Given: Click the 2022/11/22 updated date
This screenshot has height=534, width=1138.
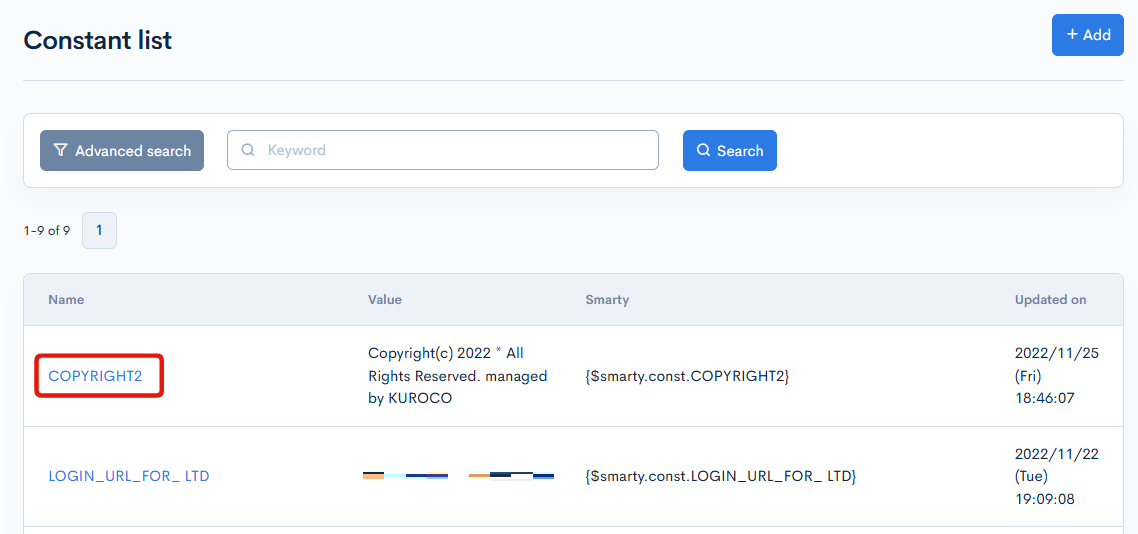Looking at the screenshot, I should [x=1056, y=454].
